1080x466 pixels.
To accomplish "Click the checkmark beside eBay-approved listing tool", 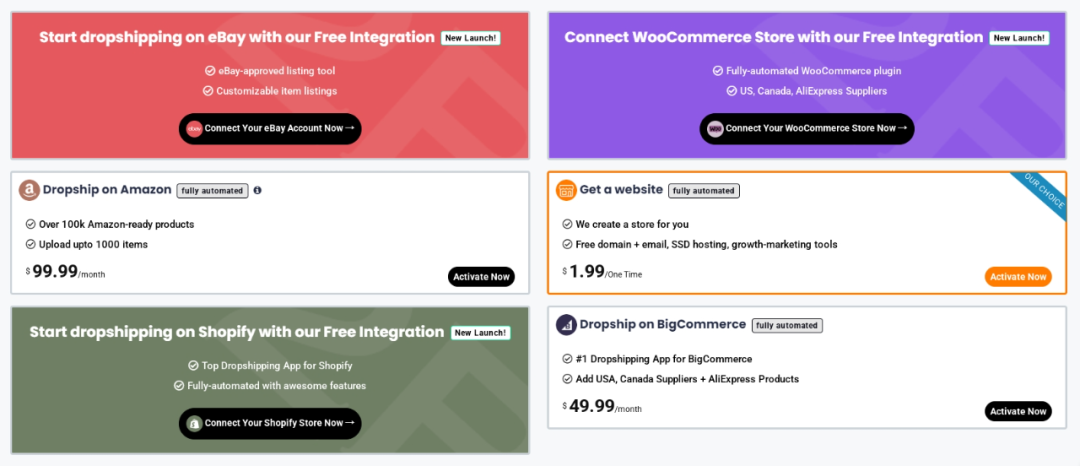I will (x=209, y=71).
